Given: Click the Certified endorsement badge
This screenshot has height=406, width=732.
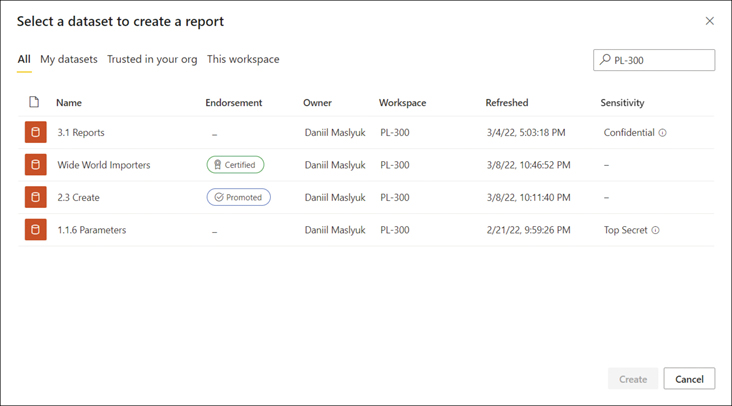Looking at the screenshot, I should [x=235, y=165].
